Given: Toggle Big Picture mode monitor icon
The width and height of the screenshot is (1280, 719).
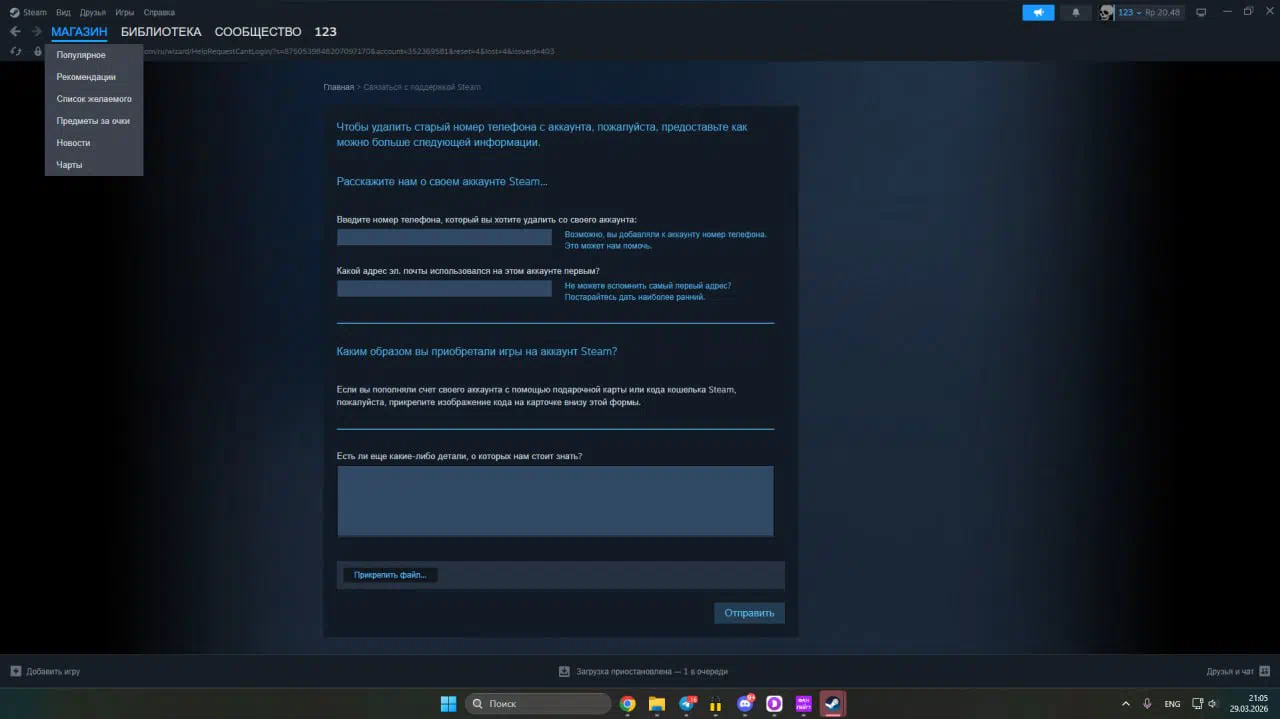Looking at the screenshot, I should click(1201, 12).
